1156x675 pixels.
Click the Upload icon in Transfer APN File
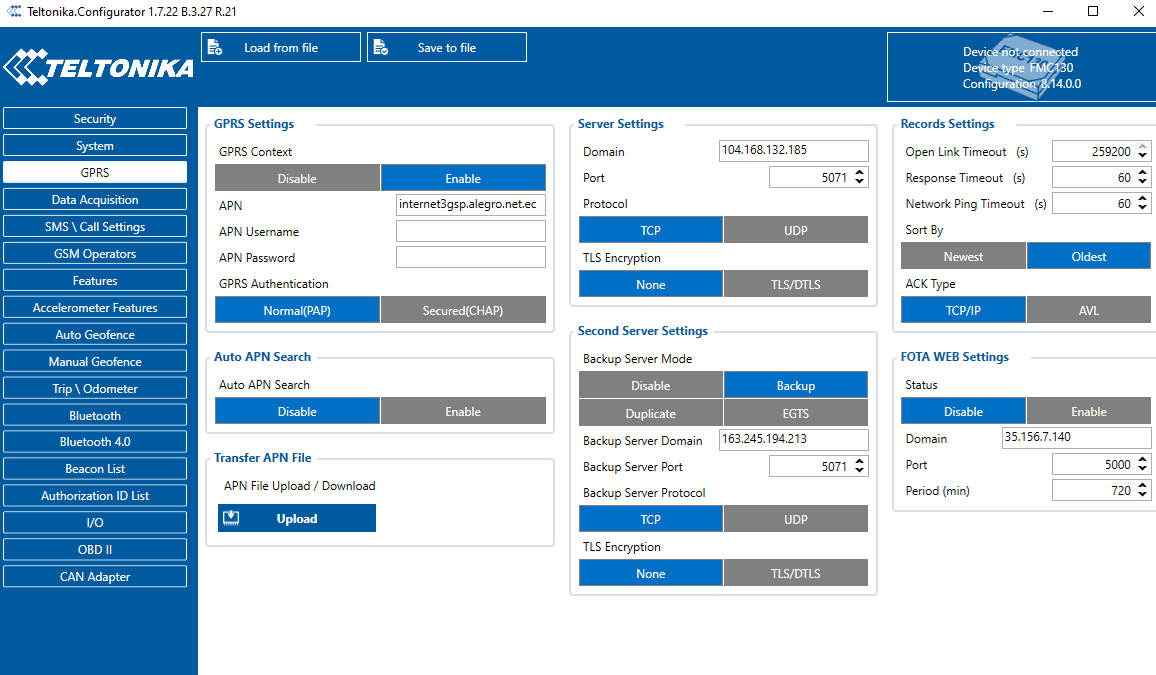[231, 518]
